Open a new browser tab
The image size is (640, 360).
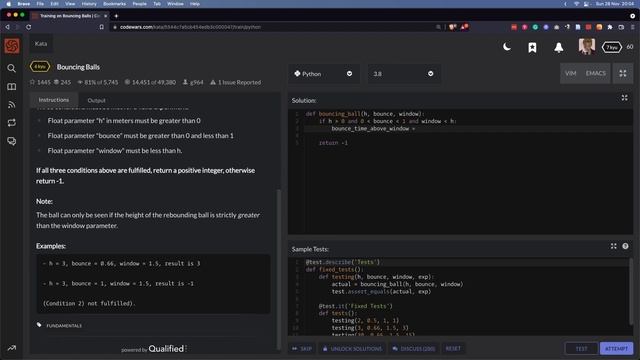116,16
